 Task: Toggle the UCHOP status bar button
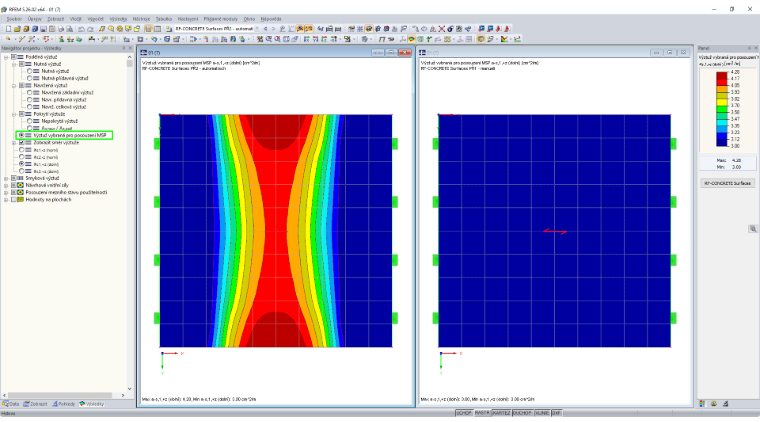(464, 413)
